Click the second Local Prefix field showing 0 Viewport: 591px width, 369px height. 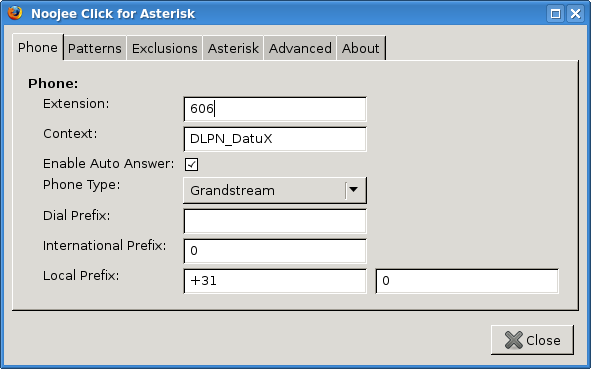pos(467,281)
